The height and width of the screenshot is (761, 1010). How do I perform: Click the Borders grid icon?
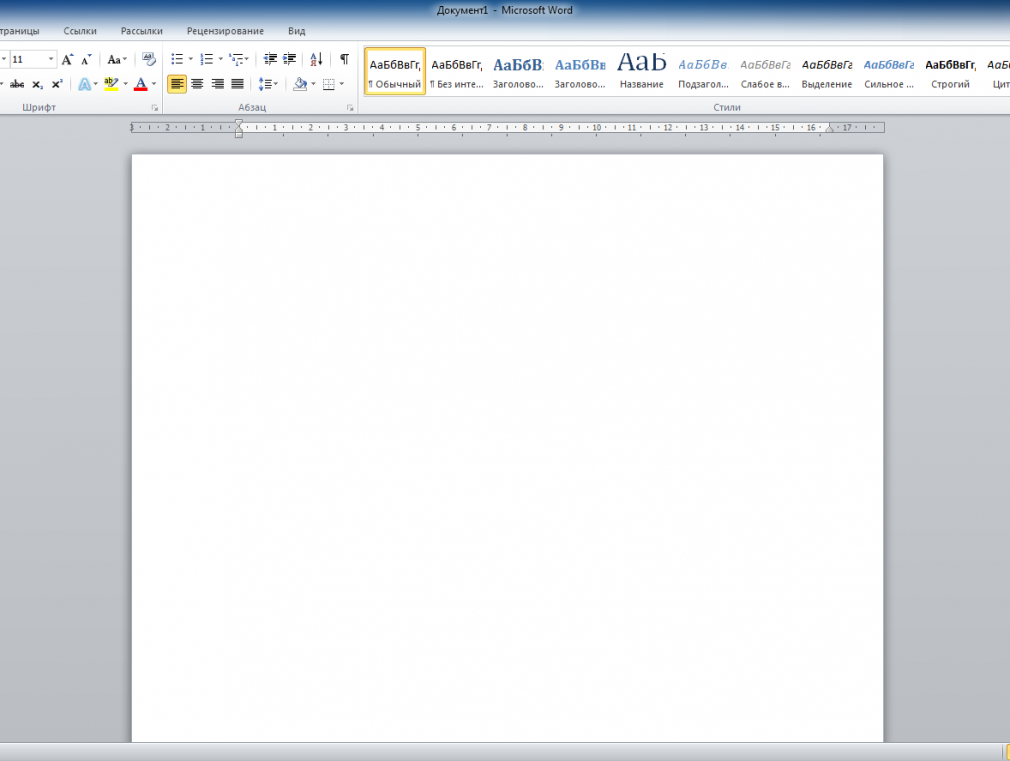tap(329, 84)
